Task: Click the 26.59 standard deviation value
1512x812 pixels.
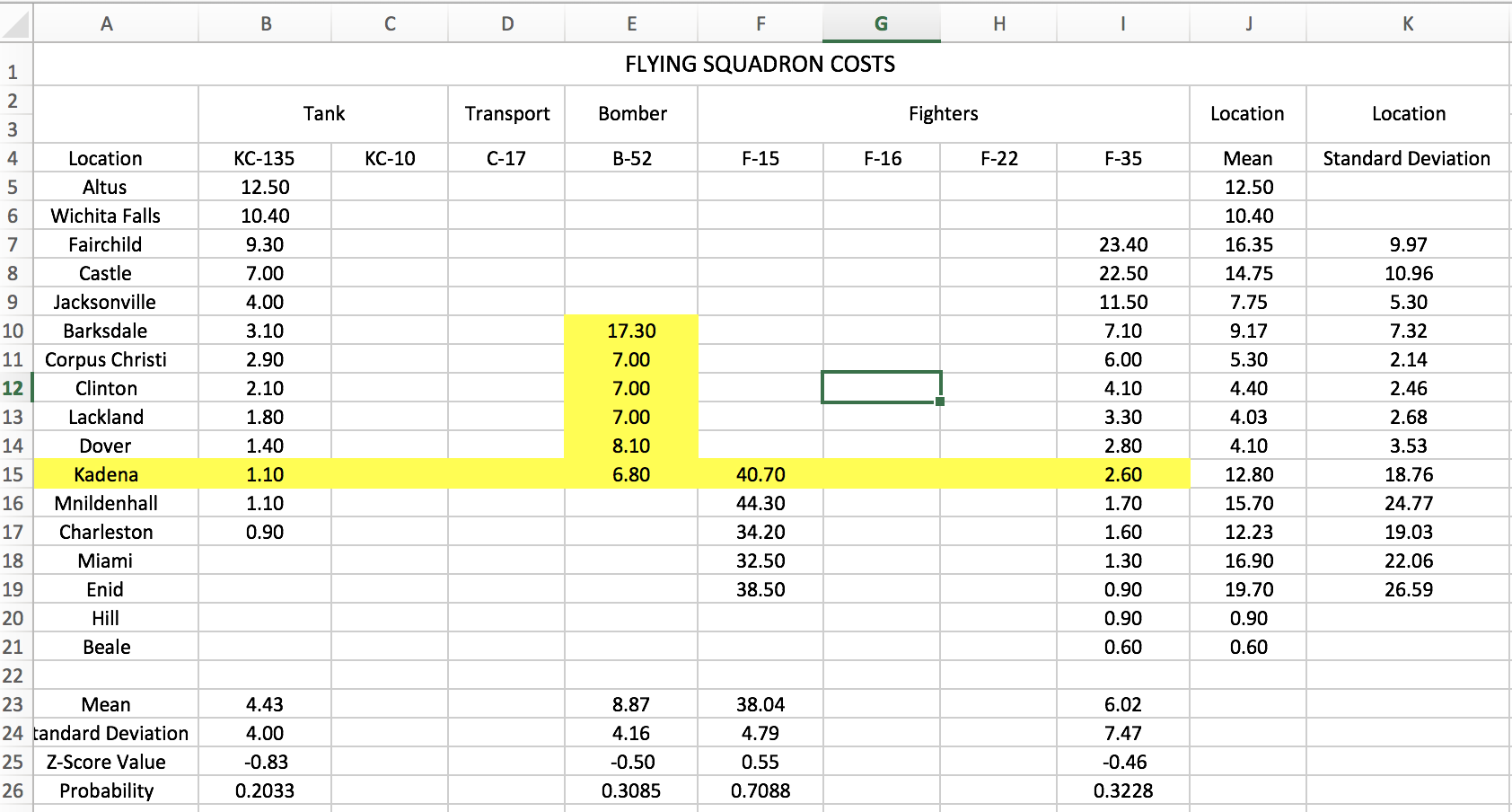Action: coord(1408,589)
